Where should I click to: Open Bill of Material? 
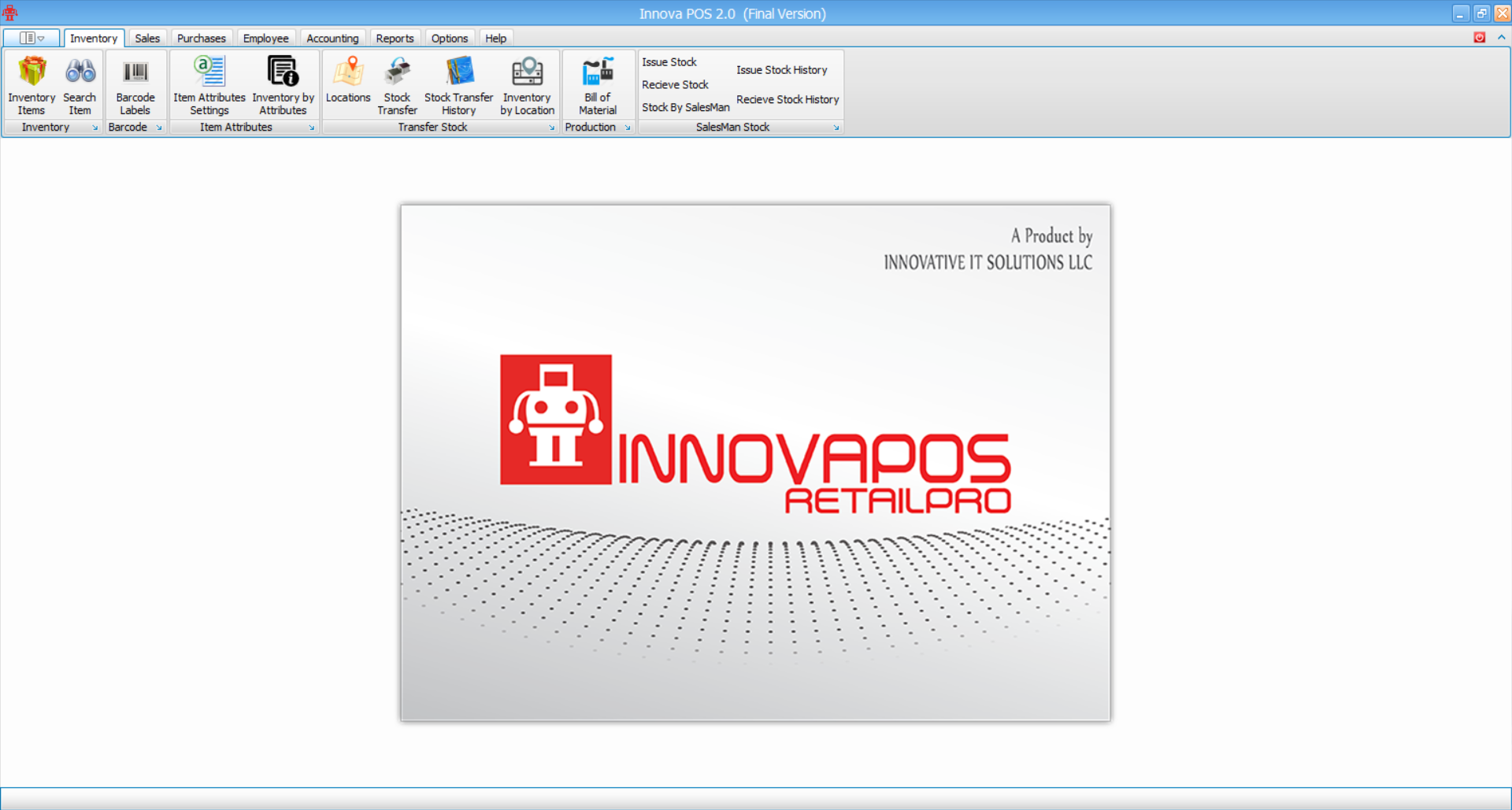click(x=598, y=86)
